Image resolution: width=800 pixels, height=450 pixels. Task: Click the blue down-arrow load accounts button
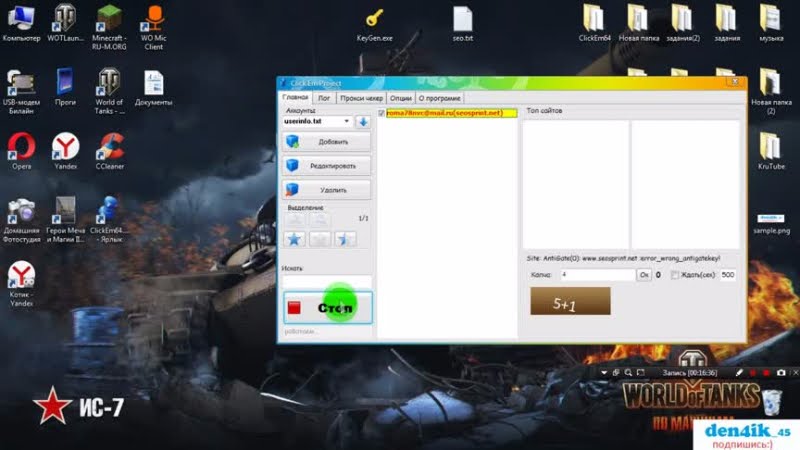(363, 122)
